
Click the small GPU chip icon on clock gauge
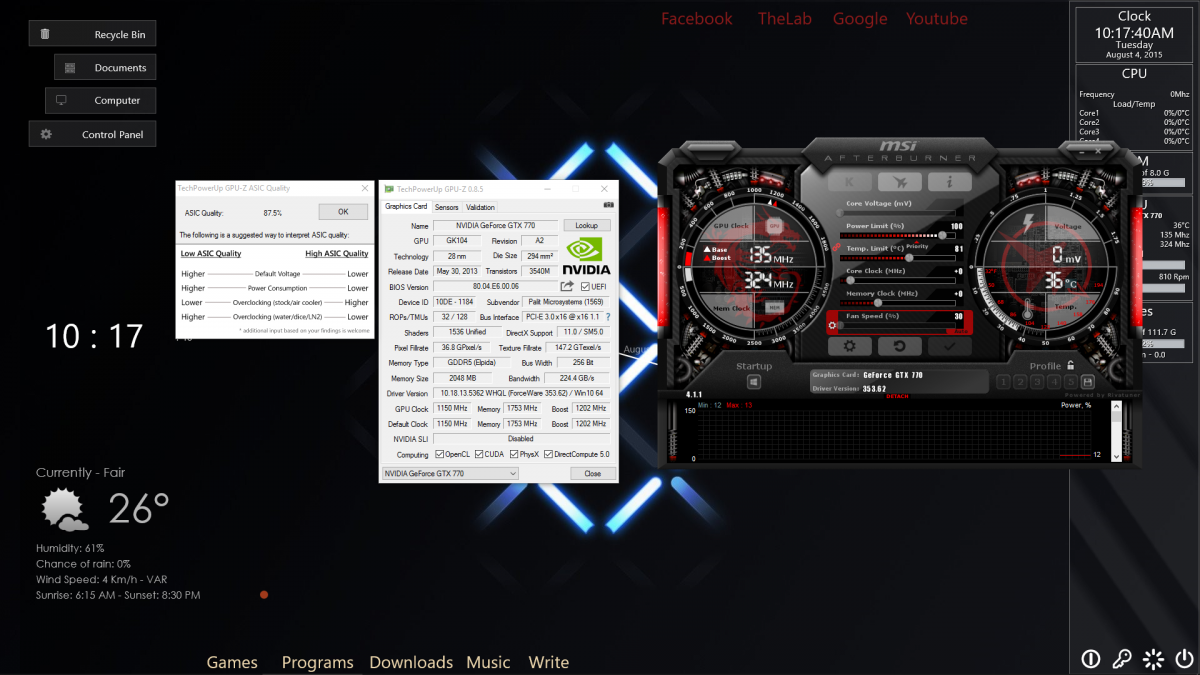click(775, 226)
